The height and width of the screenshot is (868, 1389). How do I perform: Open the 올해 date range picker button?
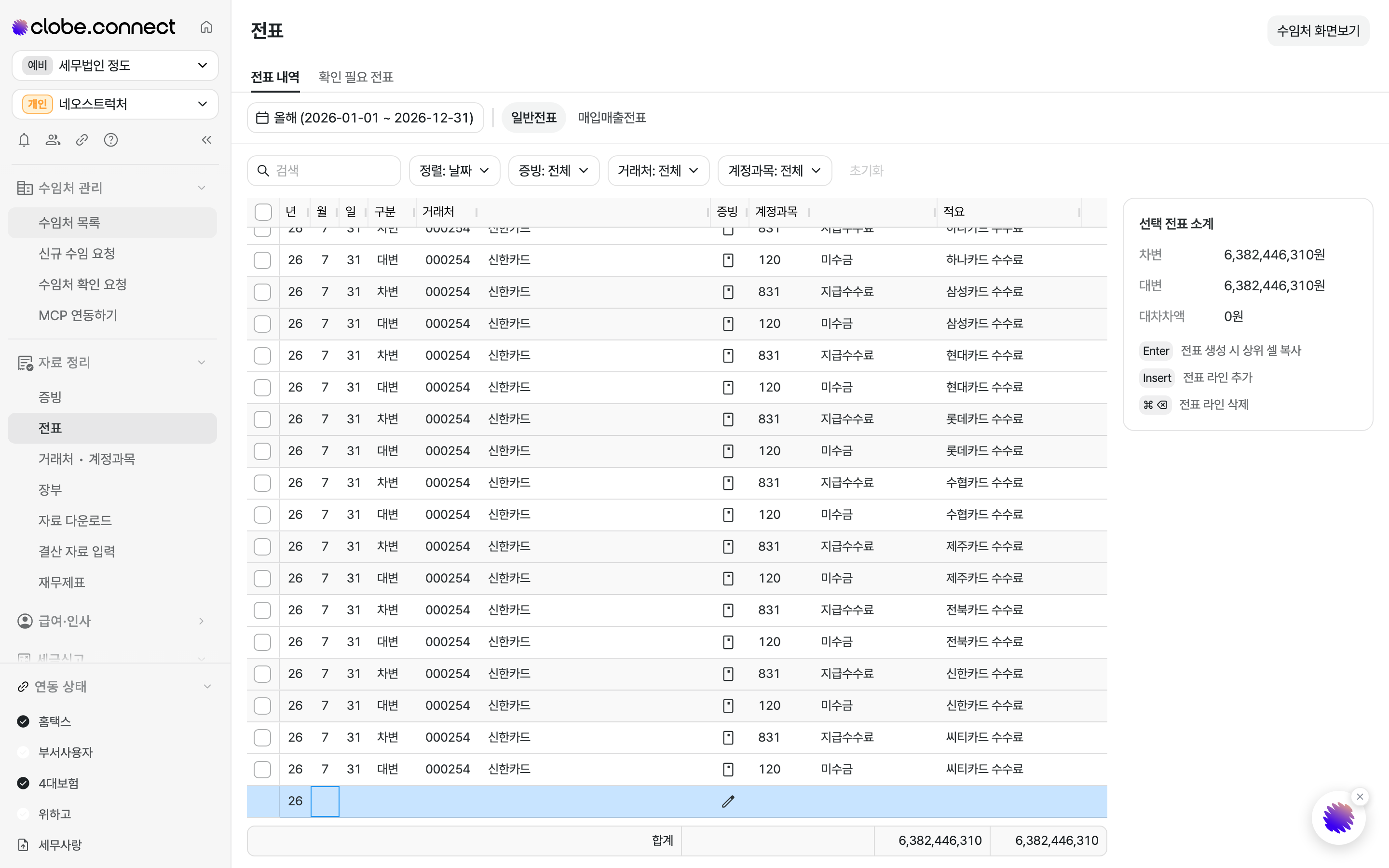pyautogui.click(x=365, y=118)
